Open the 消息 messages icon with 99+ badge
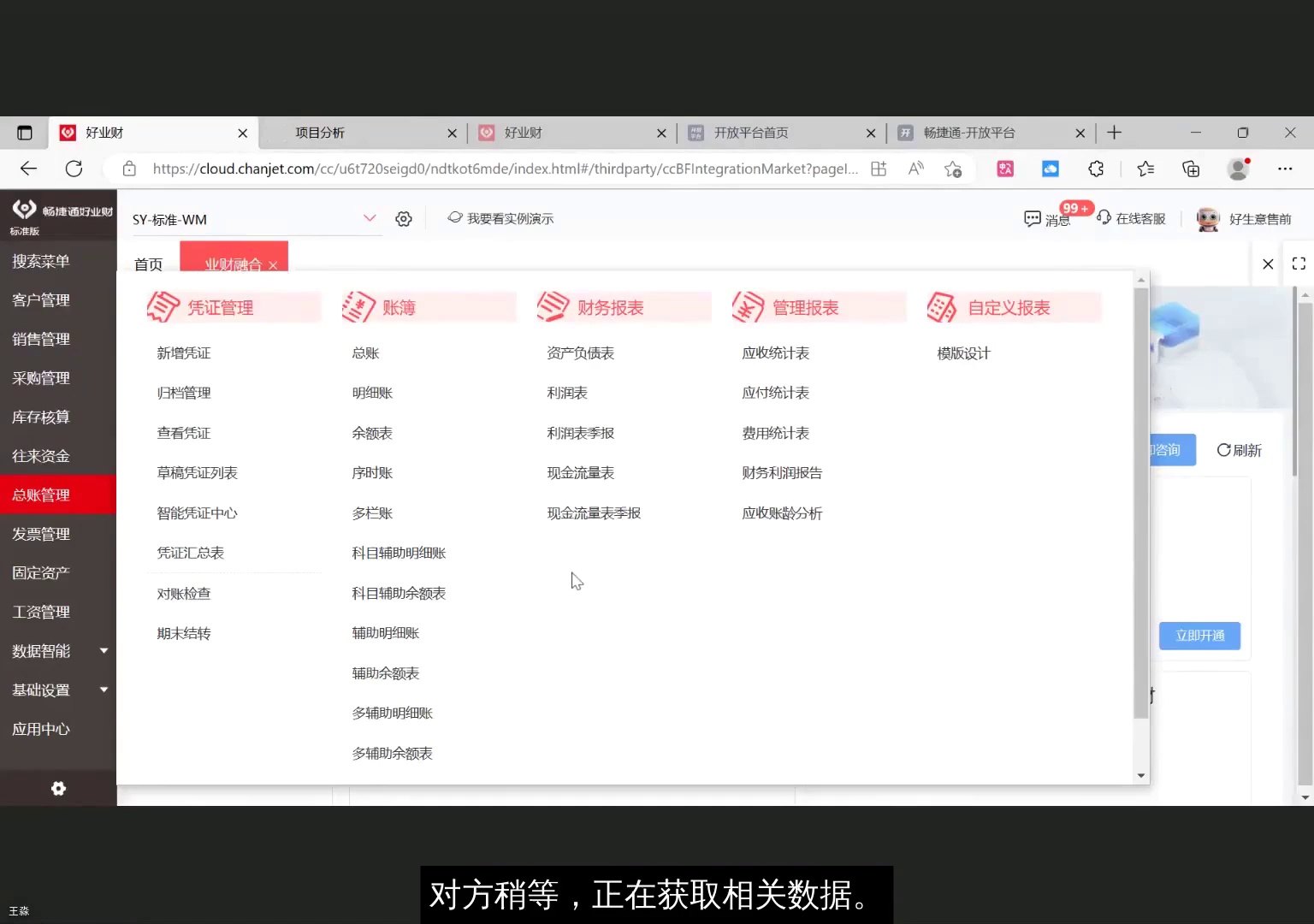The image size is (1314, 924). (x=1033, y=219)
